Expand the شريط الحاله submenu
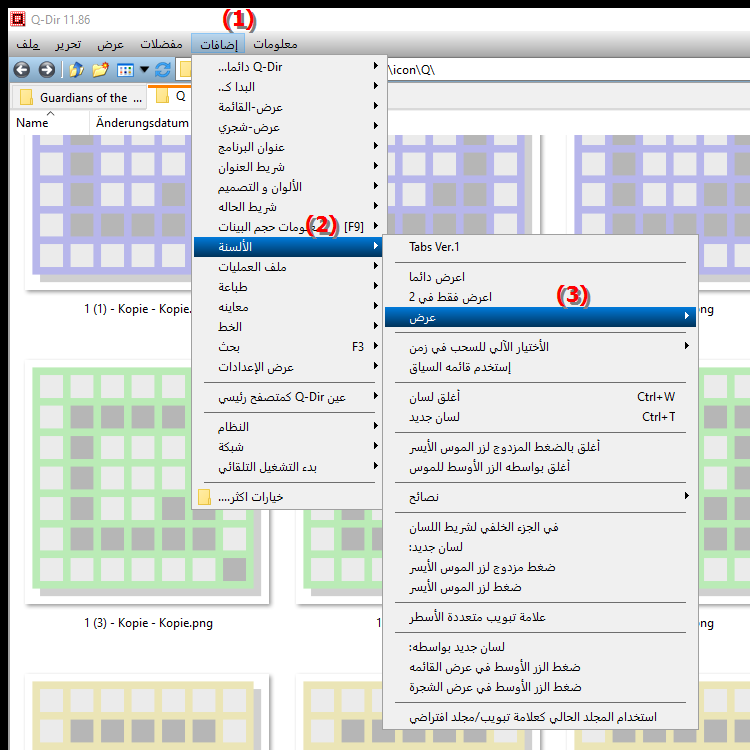 click(x=288, y=207)
